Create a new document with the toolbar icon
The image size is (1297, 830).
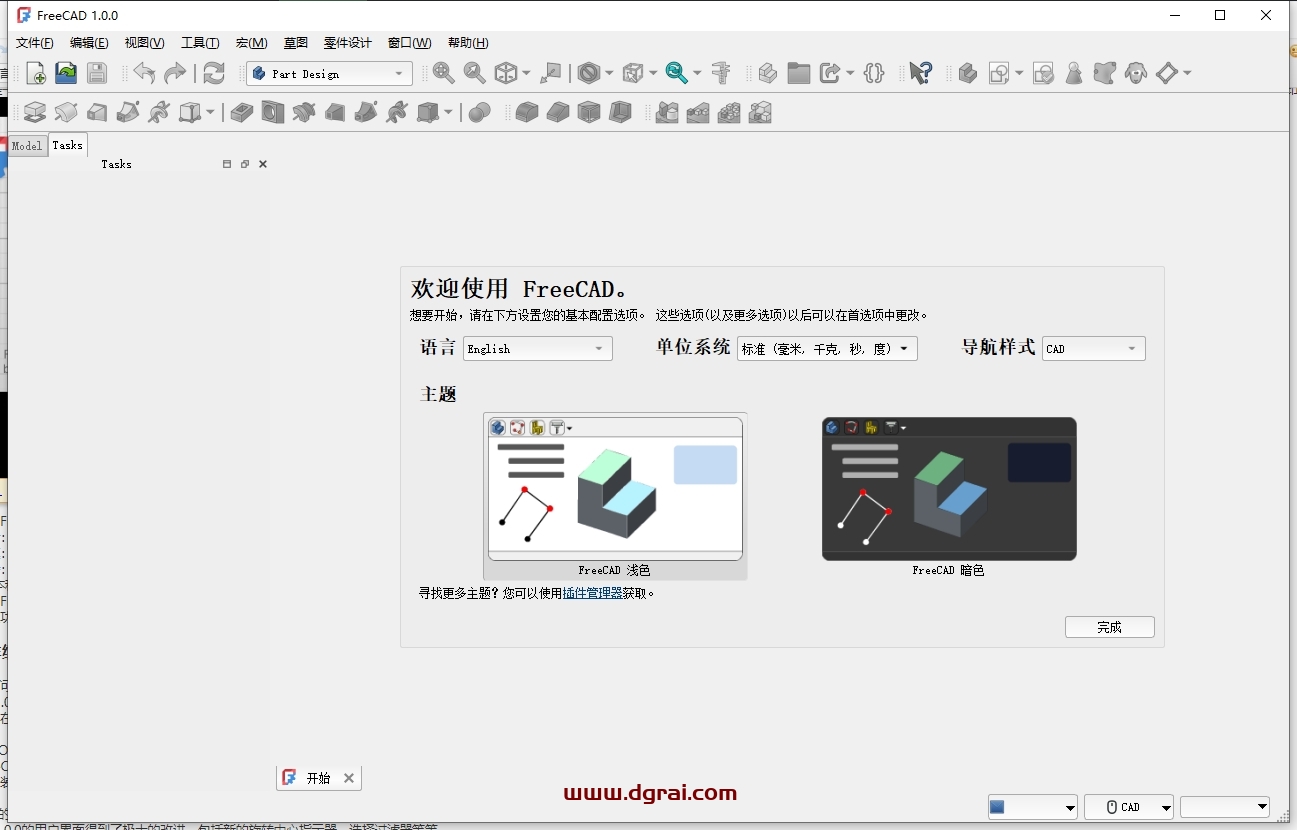click(36, 73)
